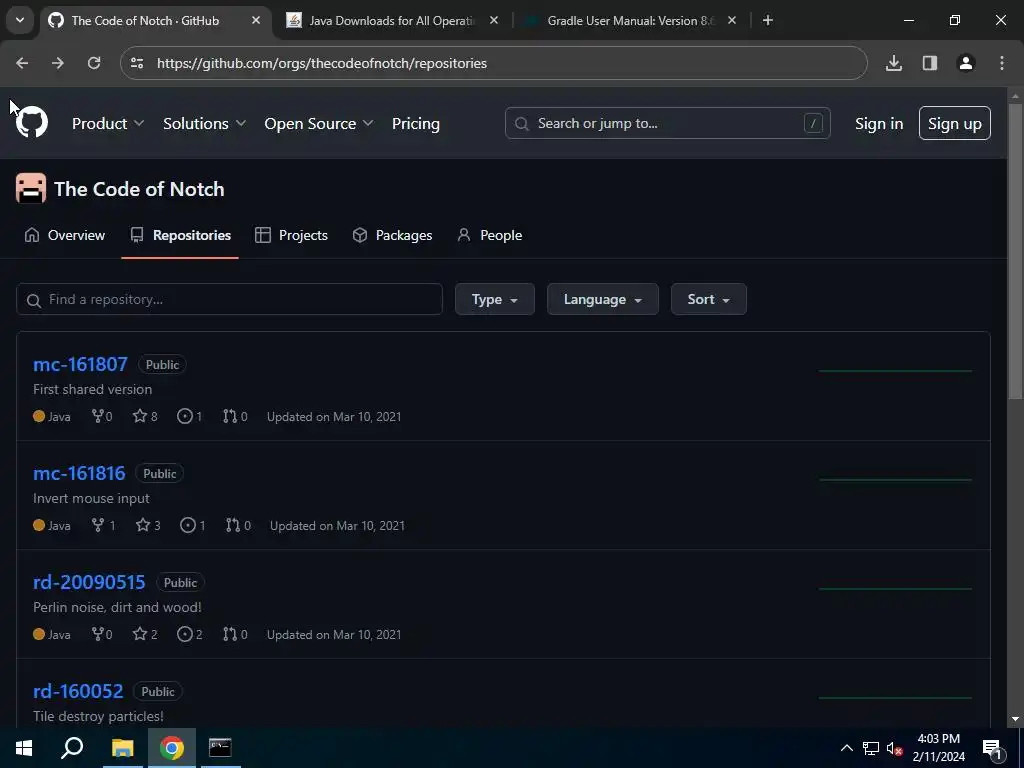
Task: Open Chrome three-dot menu
Action: click(x=1001, y=63)
